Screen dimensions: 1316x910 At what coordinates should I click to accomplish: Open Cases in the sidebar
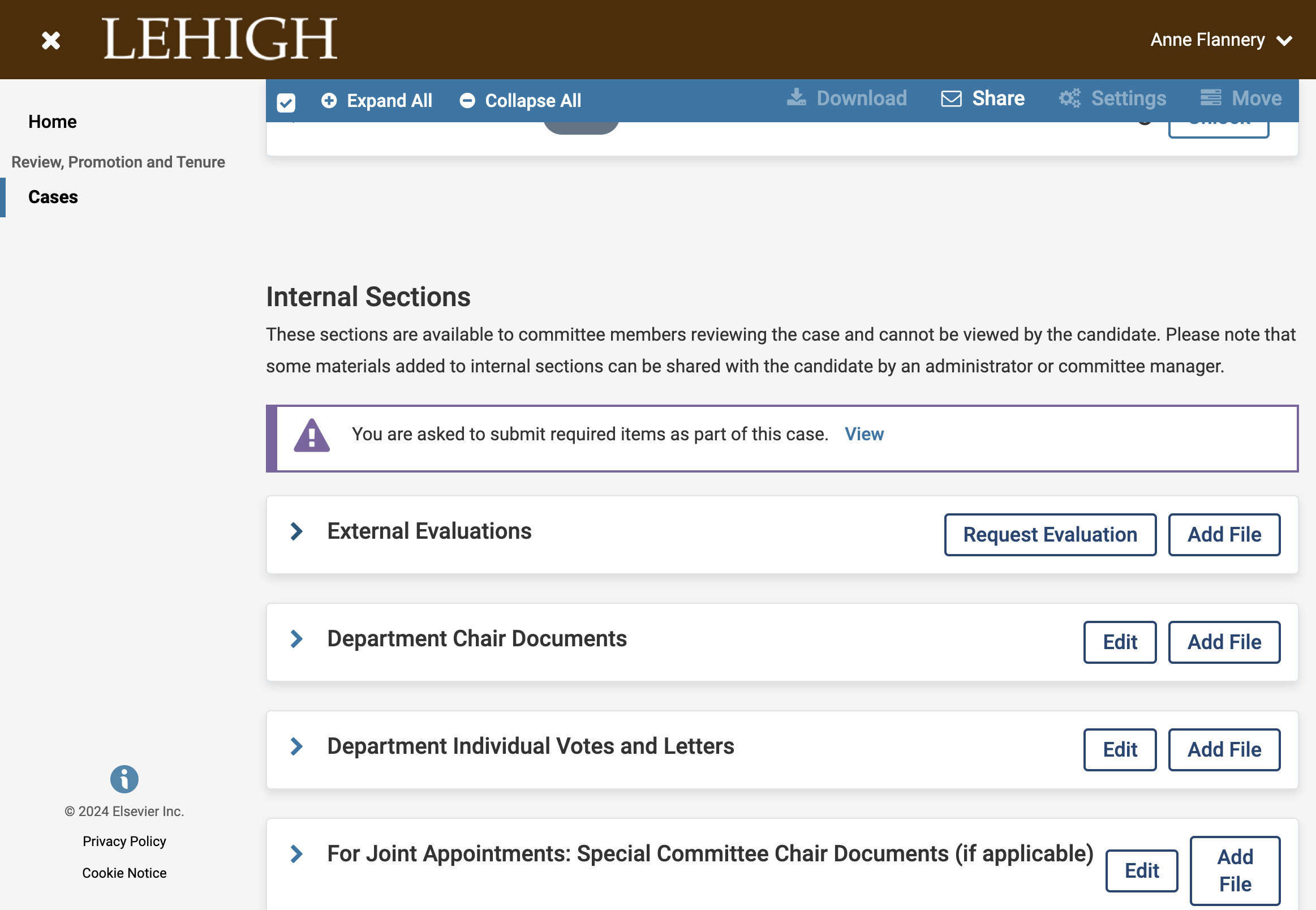[x=53, y=197]
